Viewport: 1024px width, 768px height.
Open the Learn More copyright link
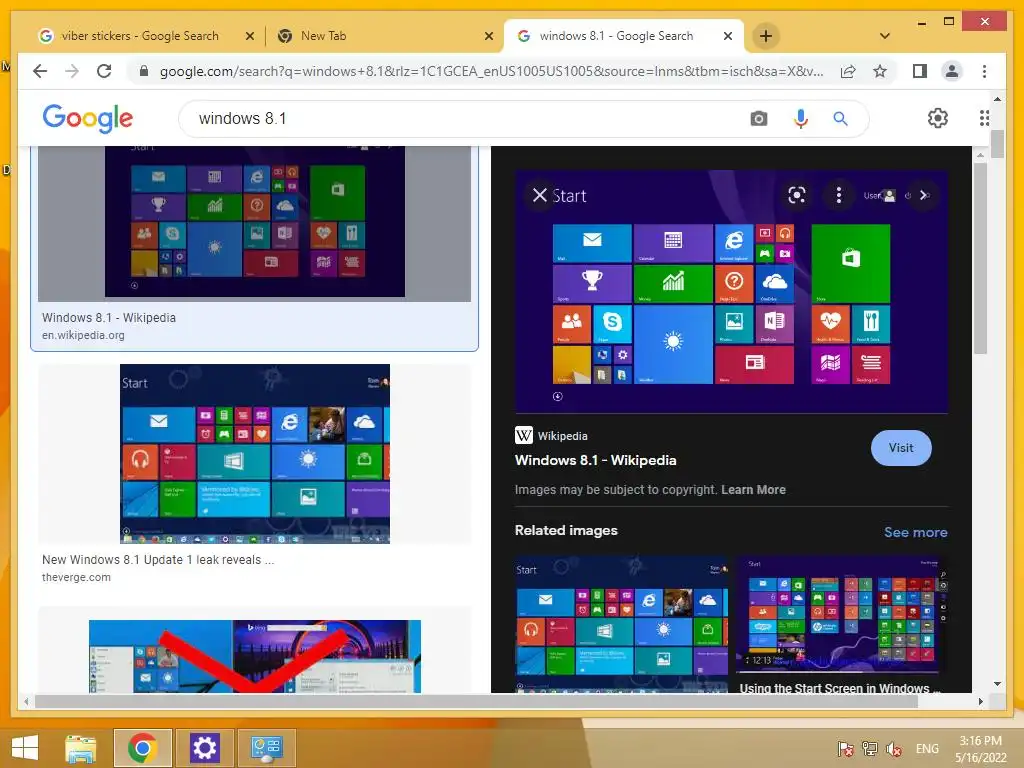coord(753,490)
